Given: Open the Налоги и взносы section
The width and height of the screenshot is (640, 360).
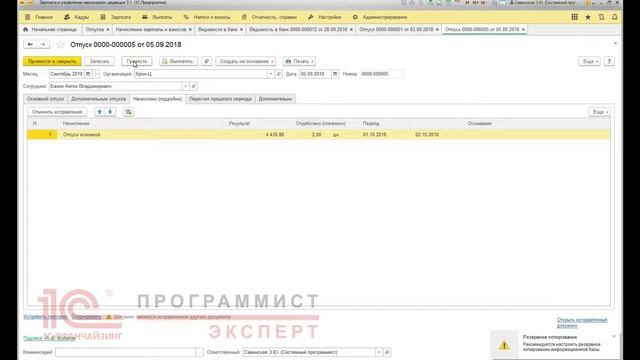Looking at the screenshot, I should click(207, 17).
